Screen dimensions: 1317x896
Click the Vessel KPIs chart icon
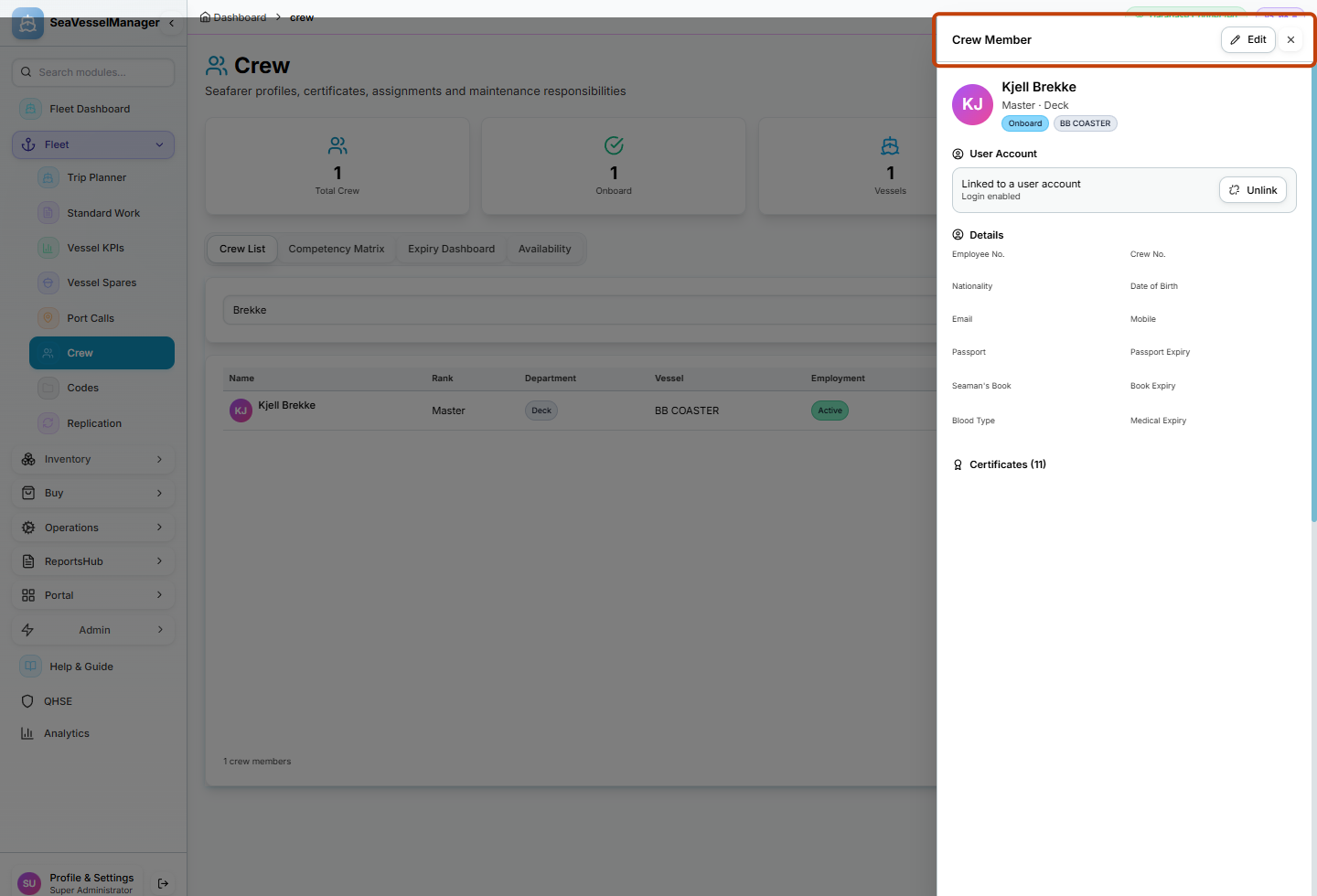pos(48,248)
